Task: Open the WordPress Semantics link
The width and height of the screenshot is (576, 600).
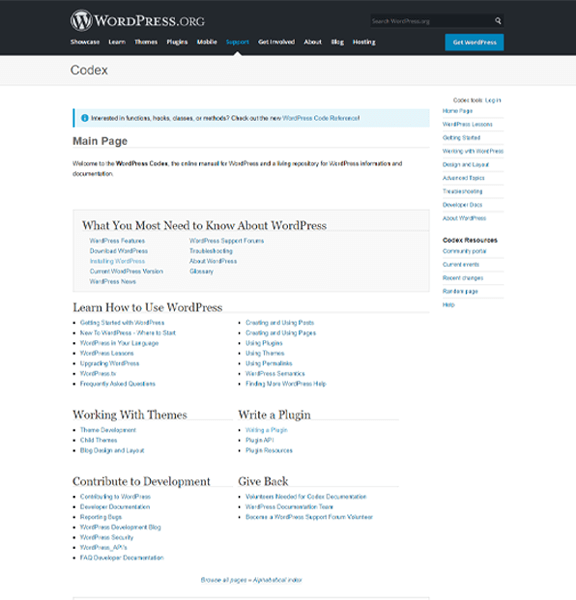Action: click(275, 373)
